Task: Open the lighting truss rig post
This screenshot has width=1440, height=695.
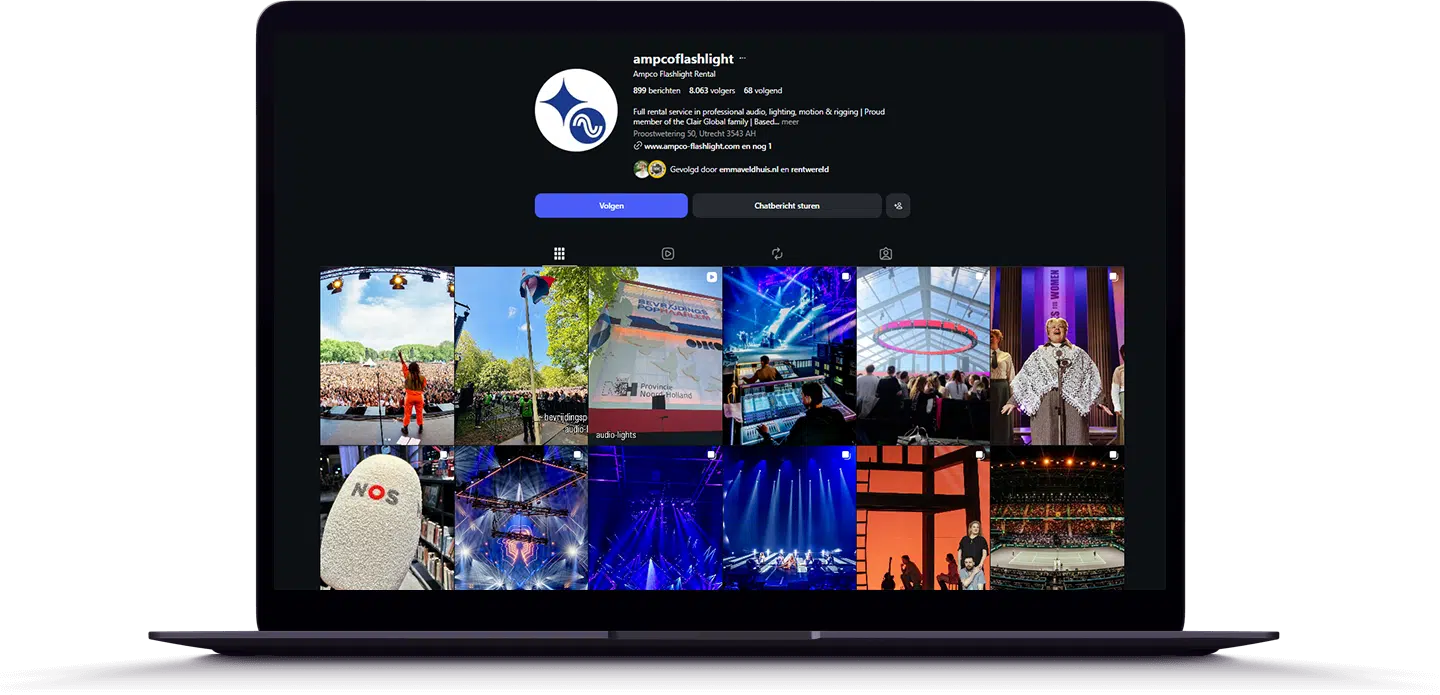Action: (x=521, y=517)
